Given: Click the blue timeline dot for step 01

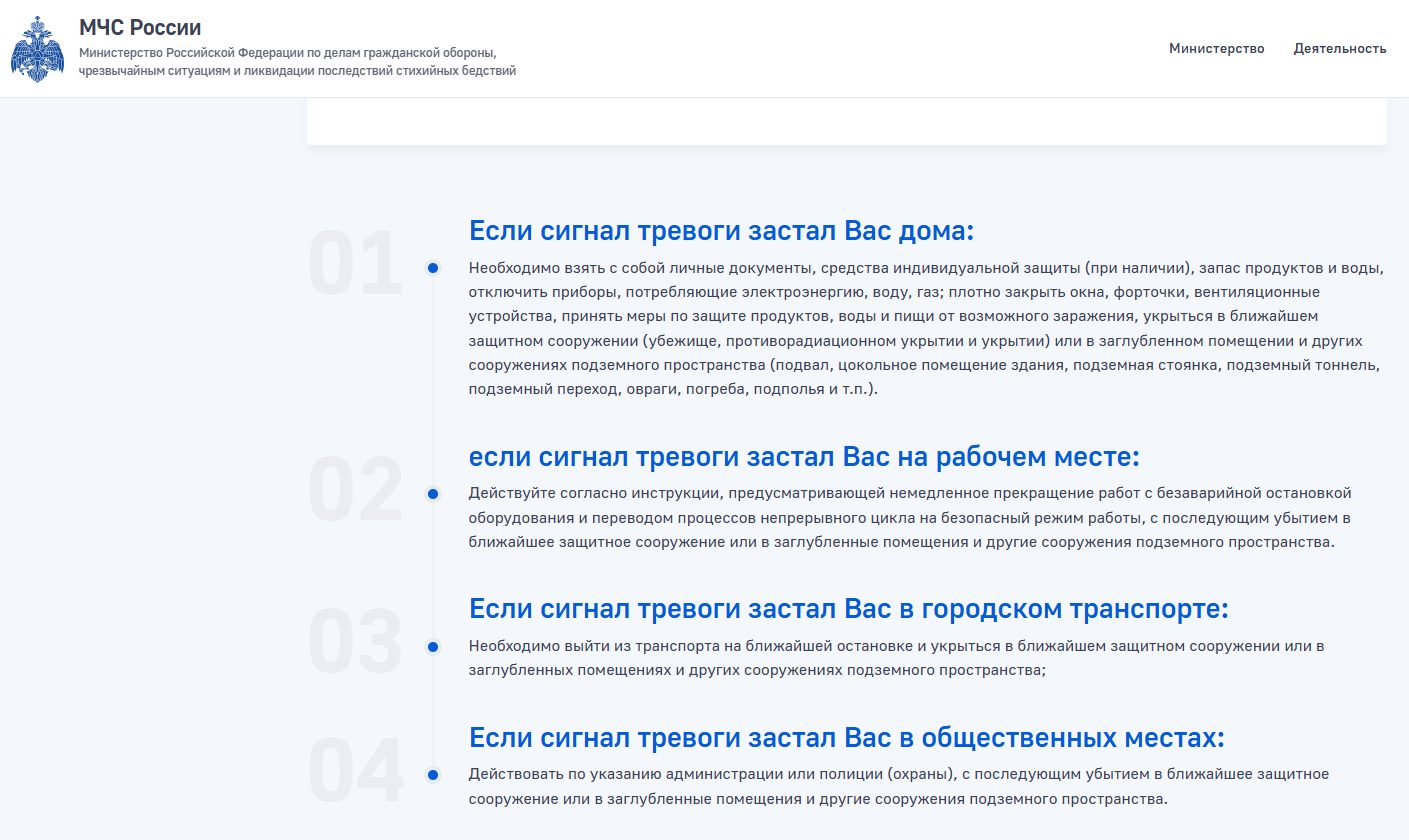Looking at the screenshot, I should coord(433,268).
